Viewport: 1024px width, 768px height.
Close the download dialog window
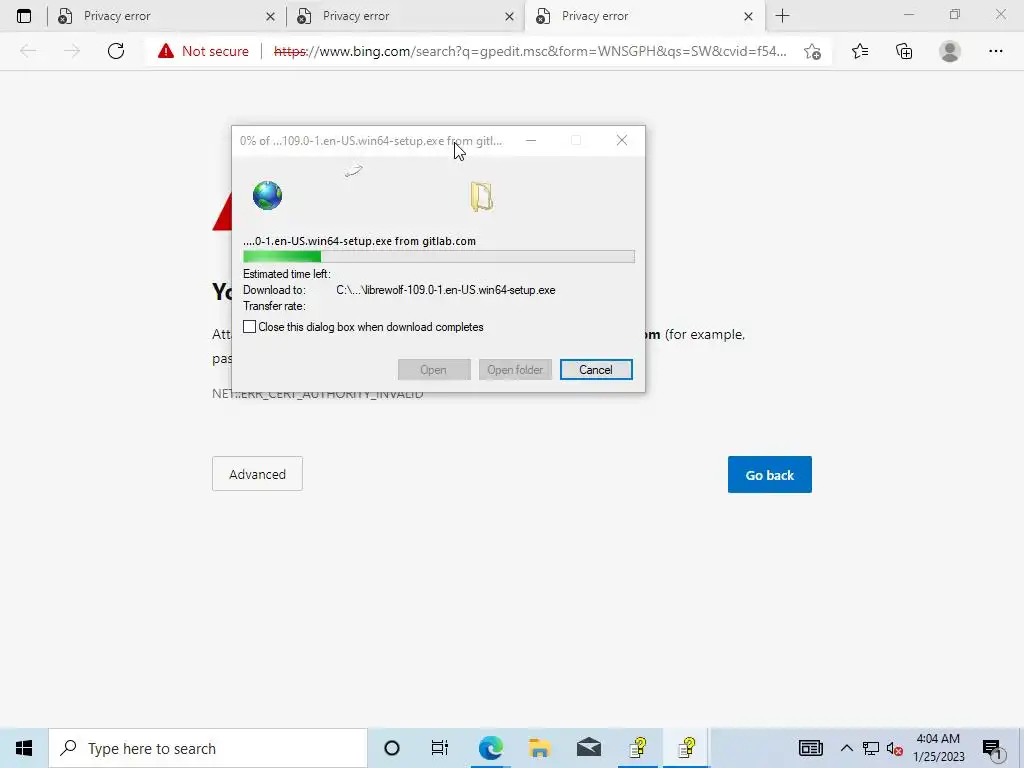click(x=622, y=140)
